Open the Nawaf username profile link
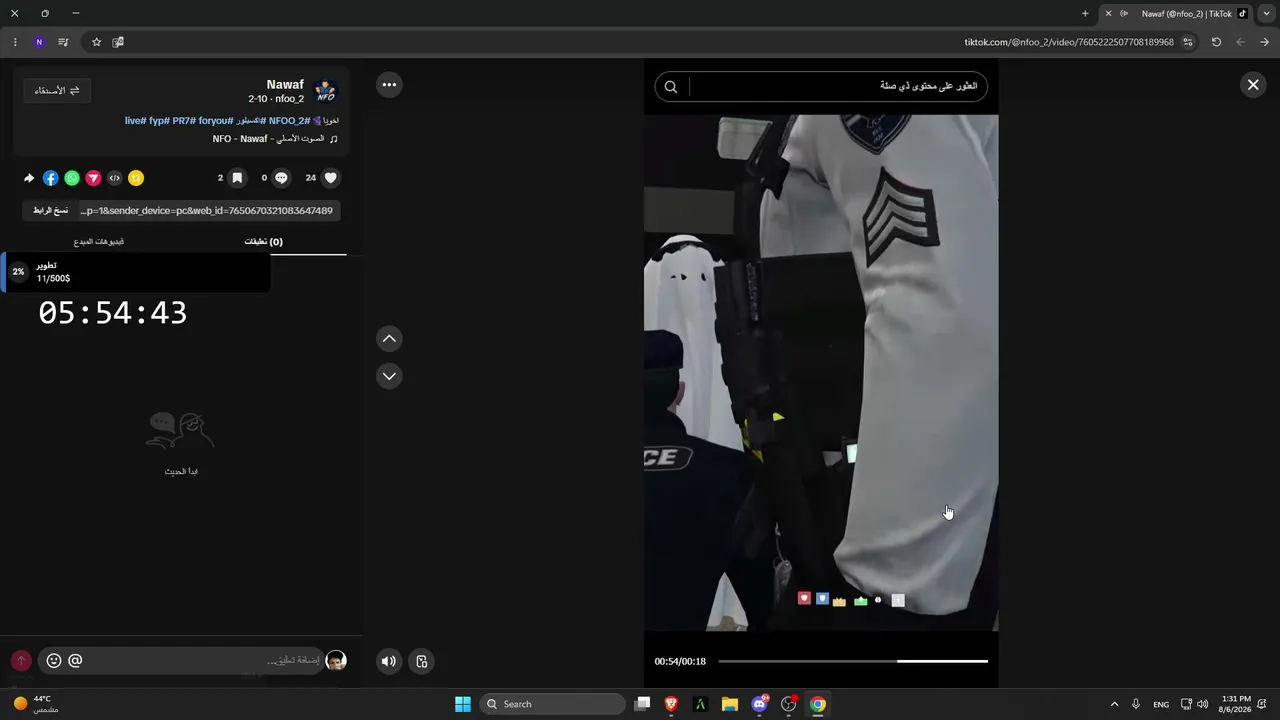 click(285, 85)
